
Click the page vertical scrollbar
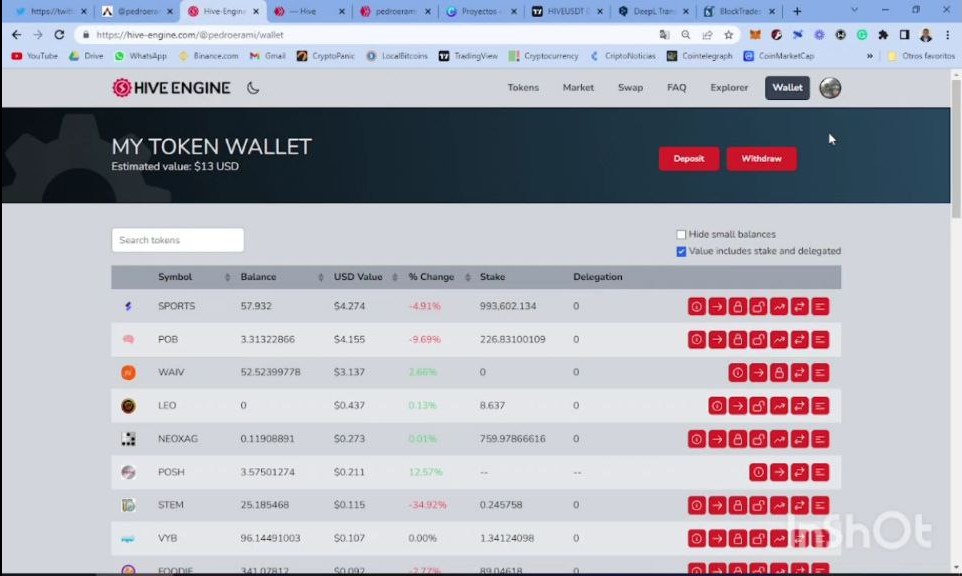click(956, 147)
